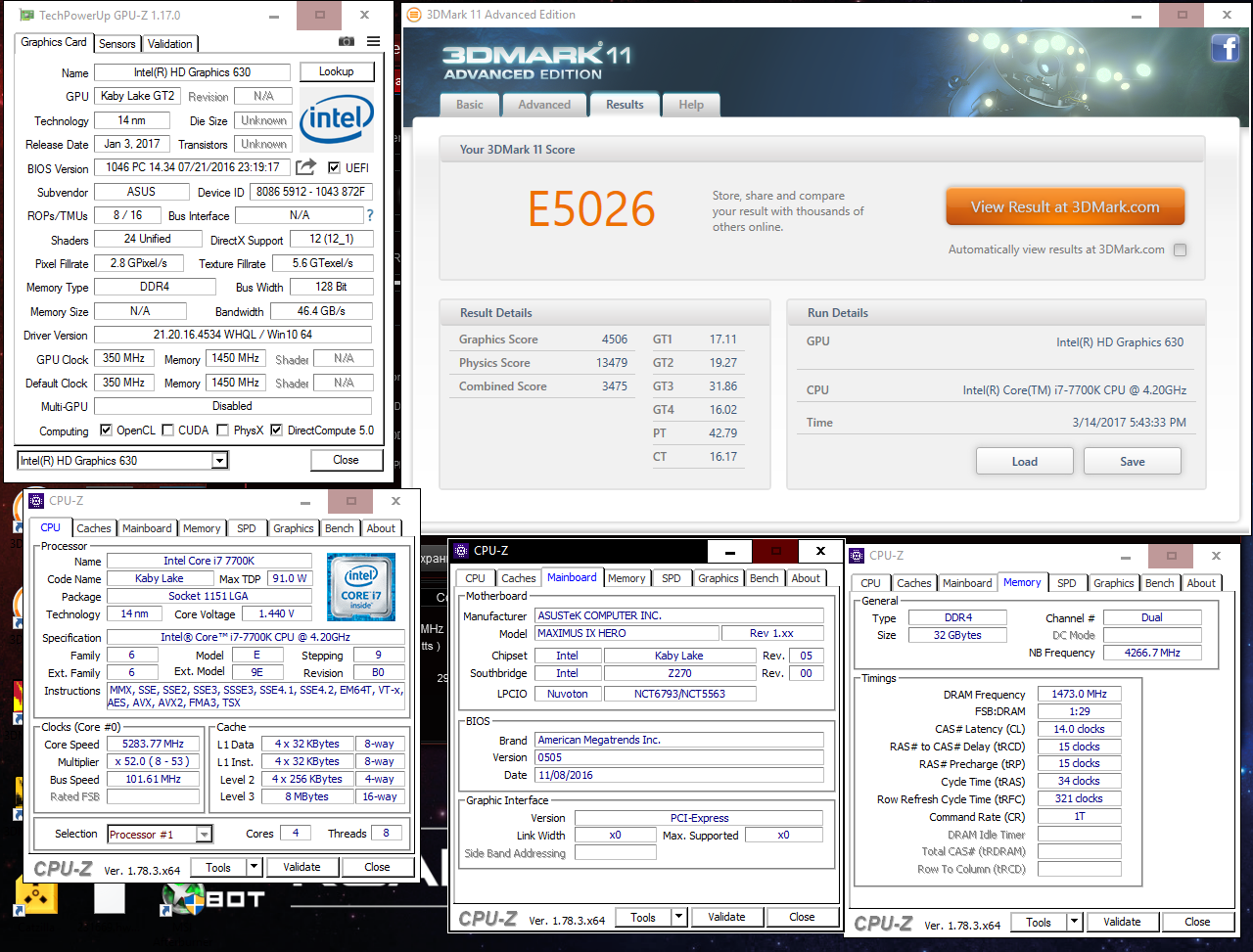Click View Result at 3DMark.com button
This screenshot has height=952, width=1253.
(x=1065, y=207)
